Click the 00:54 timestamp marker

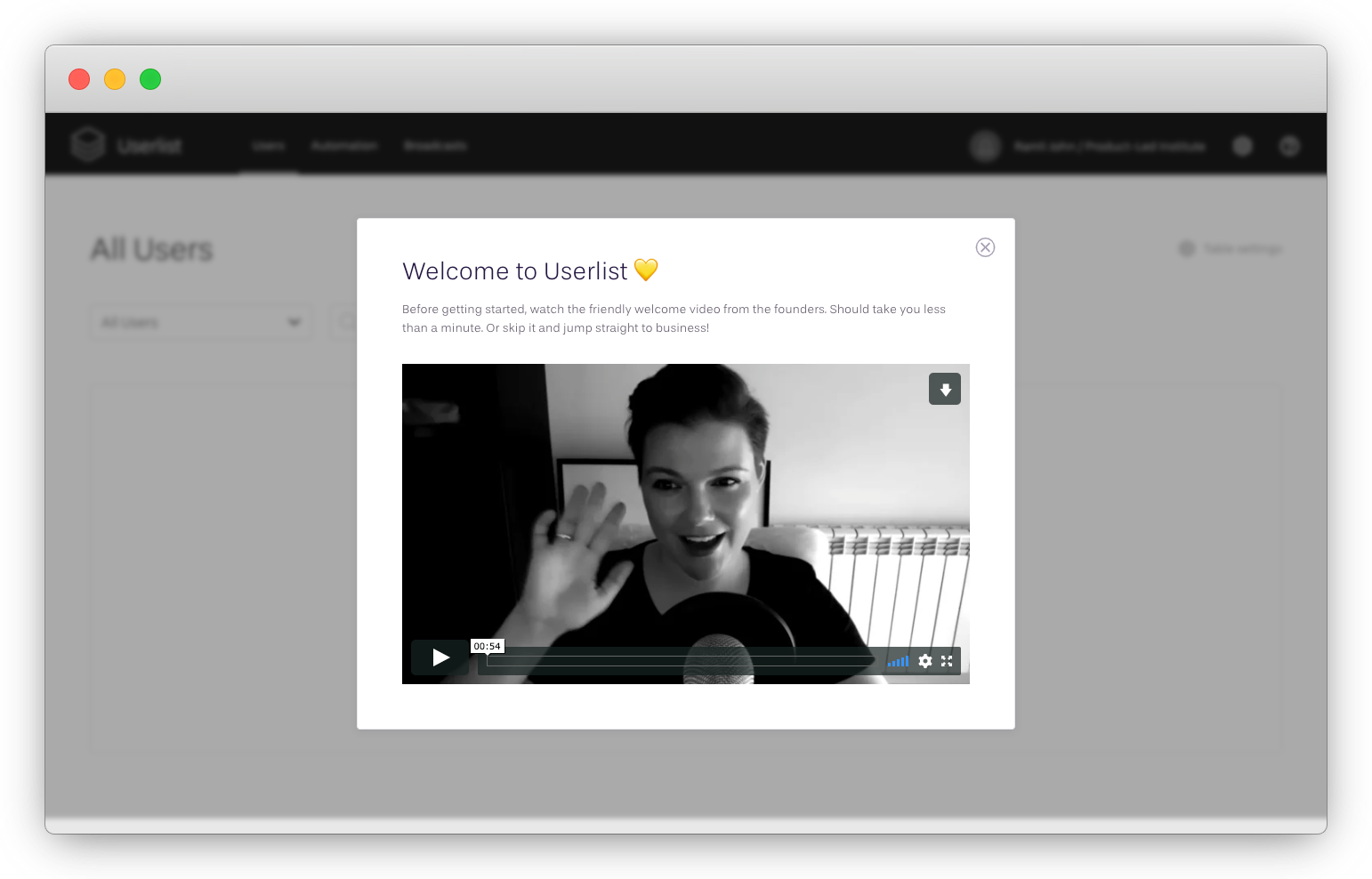[488, 645]
